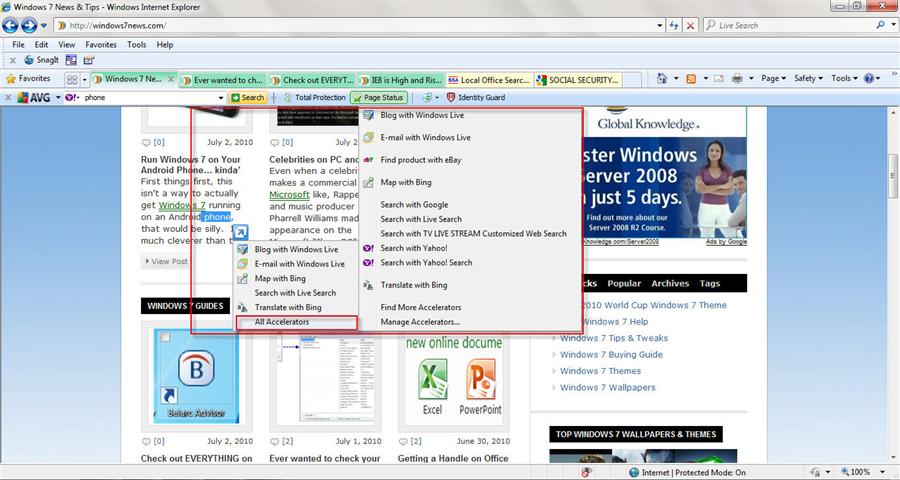Open the Page dropdown menu
Image resolution: width=900 pixels, height=480 pixels.
coord(773,79)
